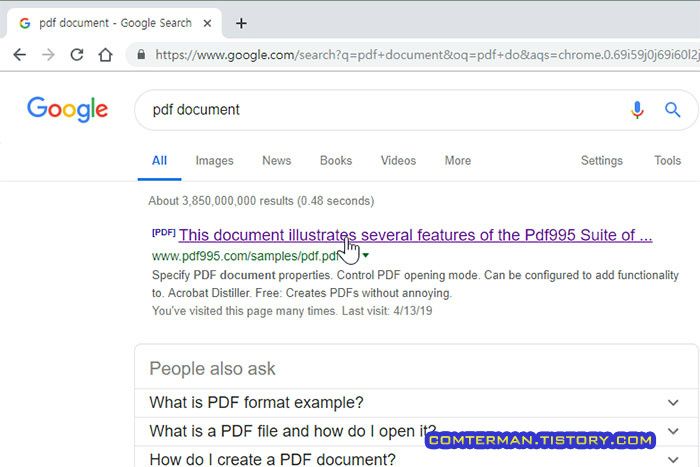The image size is (700, 467).
Task: Open a new tab with plus button
Action: 241,23
